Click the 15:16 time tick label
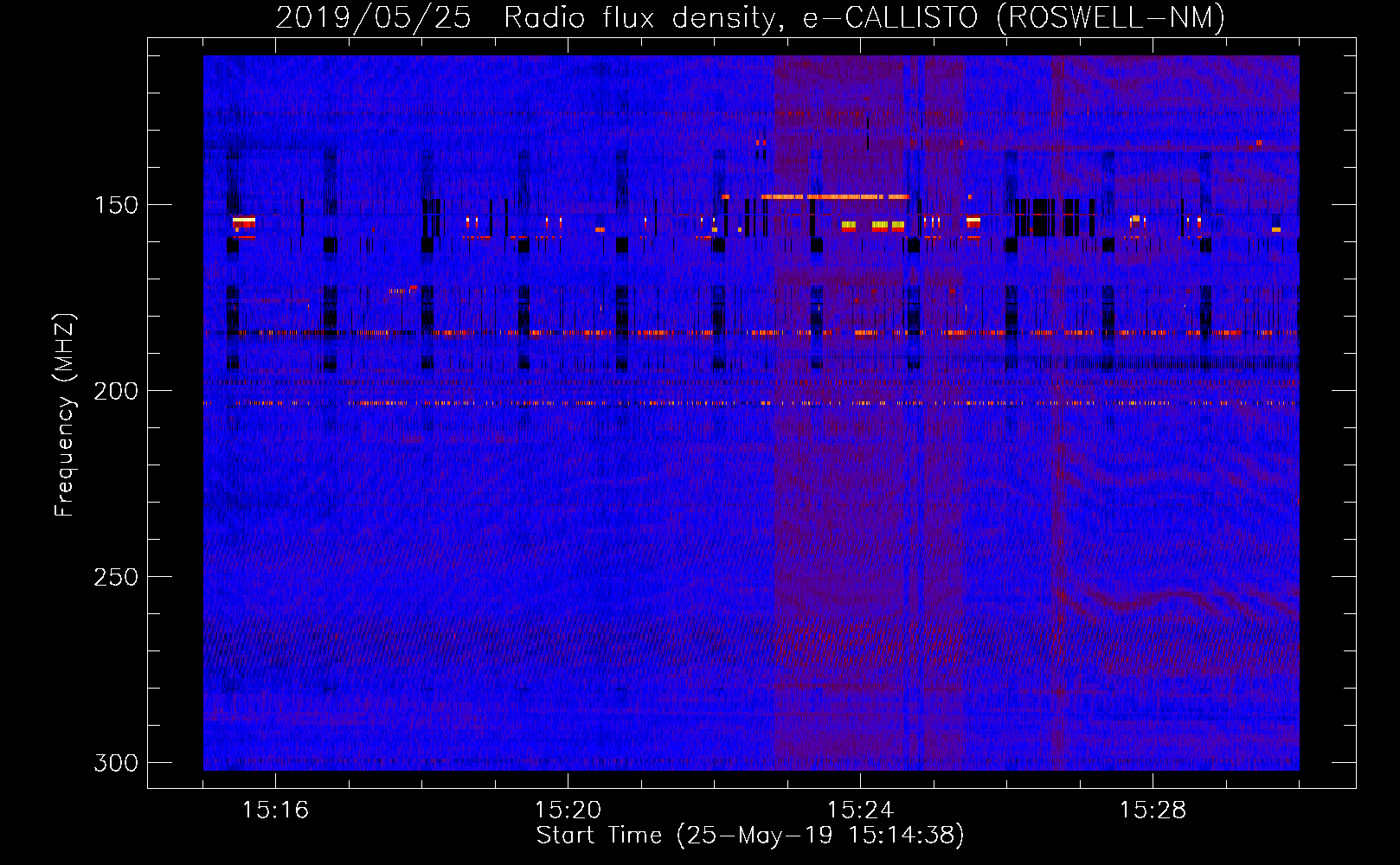Image resolution: width=1400 pixels, height=865 pixels. 275,811
